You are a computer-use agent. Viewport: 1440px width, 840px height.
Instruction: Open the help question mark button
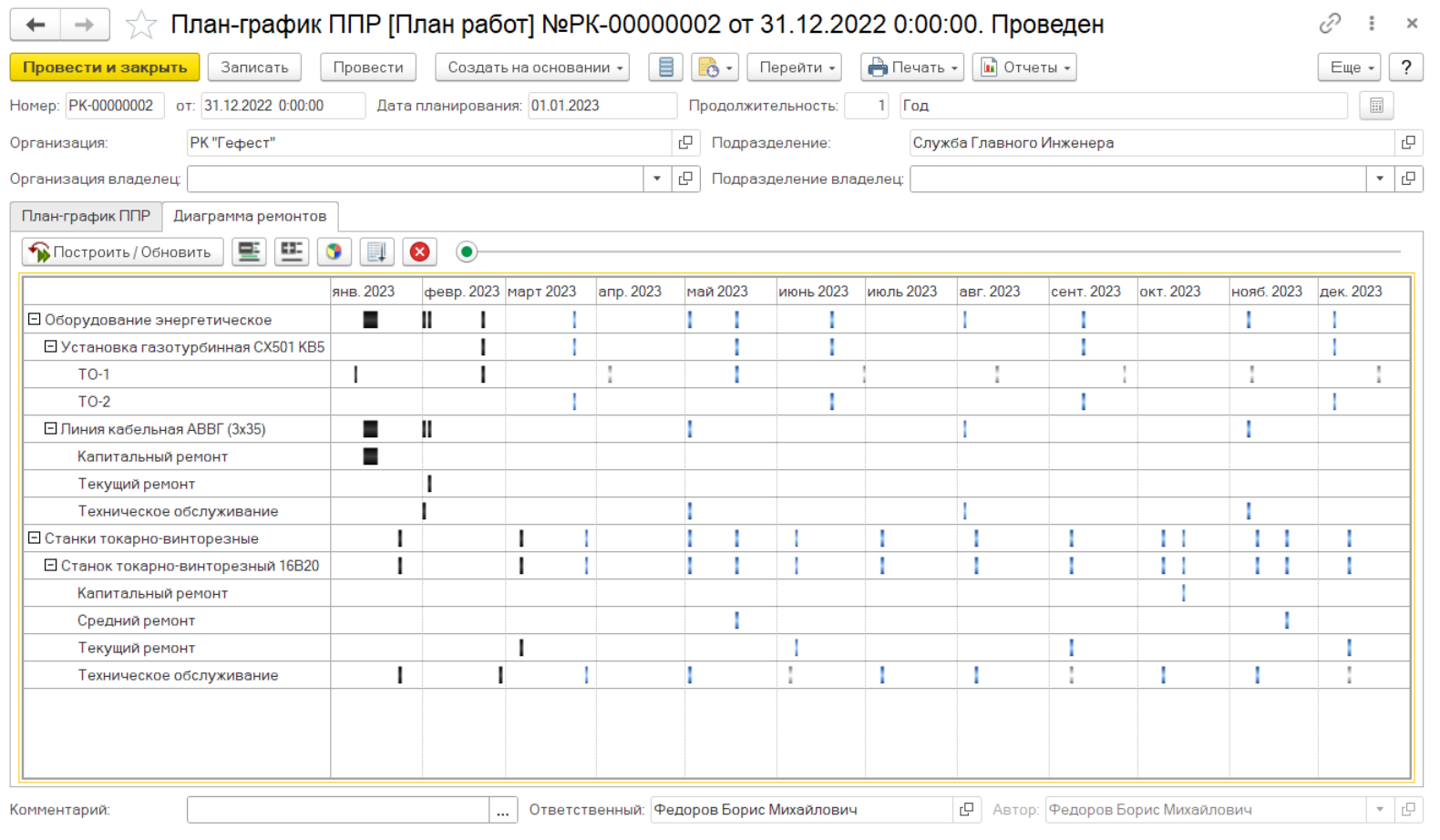click(x=1406, y=67)
